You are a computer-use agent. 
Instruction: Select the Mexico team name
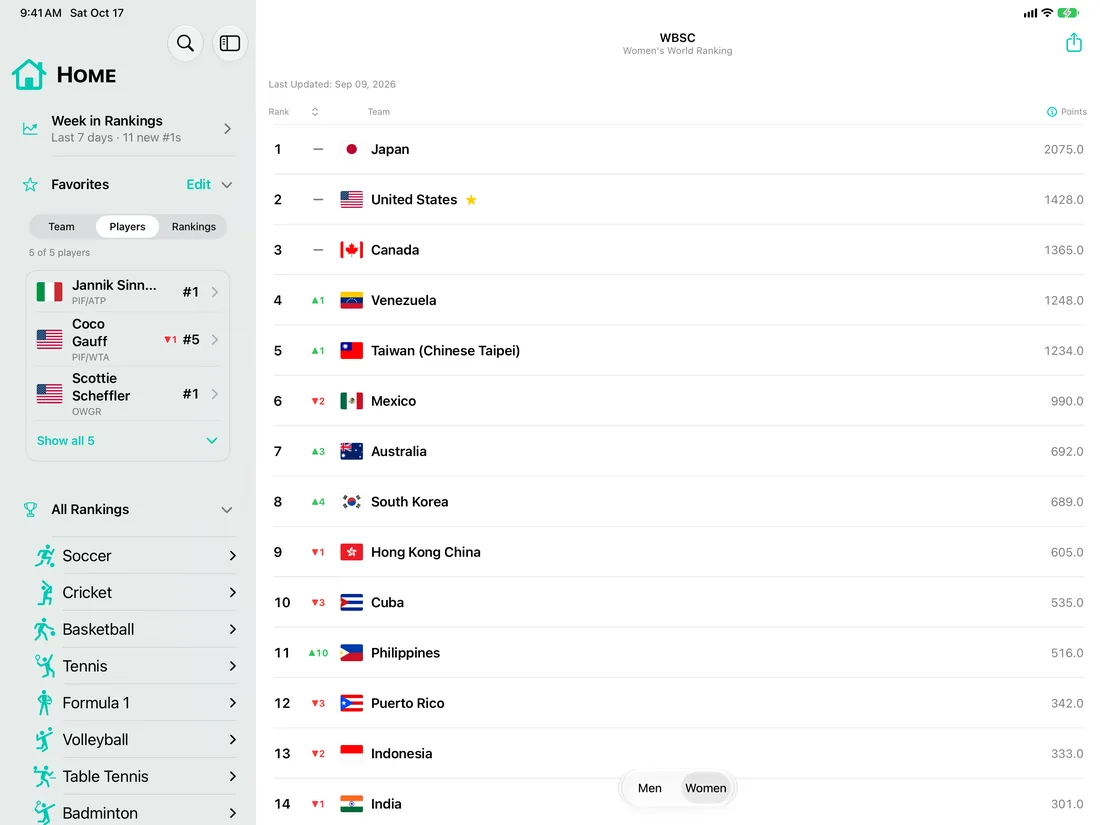click(x=393, y=401)
